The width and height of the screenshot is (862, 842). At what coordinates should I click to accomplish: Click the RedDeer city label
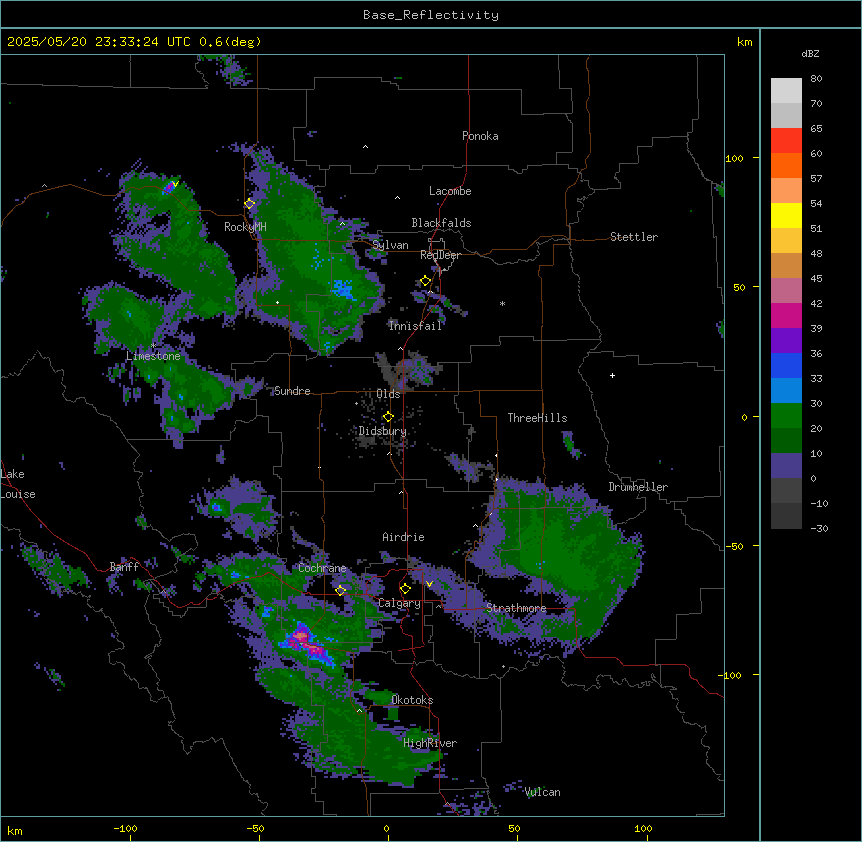coord(440,255)
